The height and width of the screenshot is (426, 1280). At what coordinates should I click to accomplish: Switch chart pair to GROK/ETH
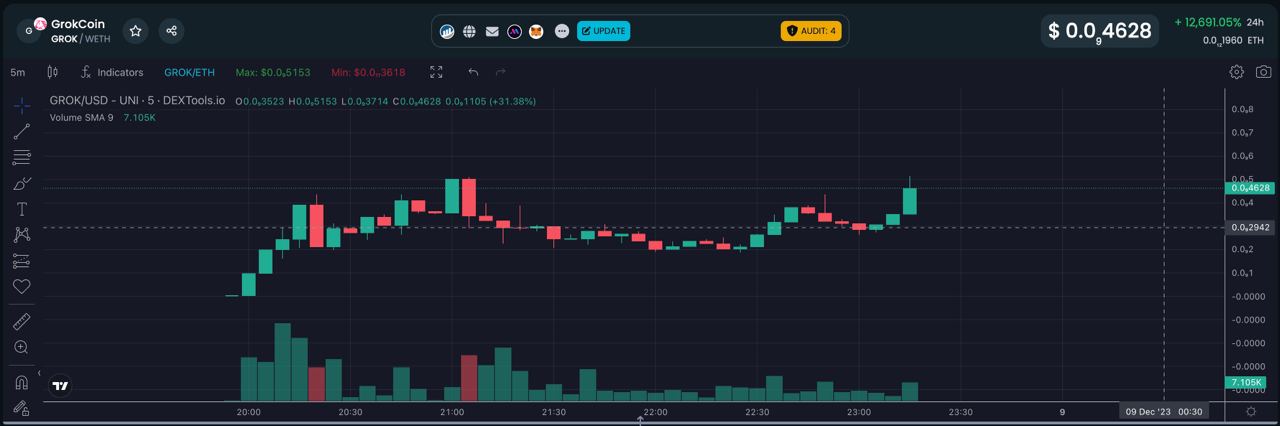click(x=189, y=72)
